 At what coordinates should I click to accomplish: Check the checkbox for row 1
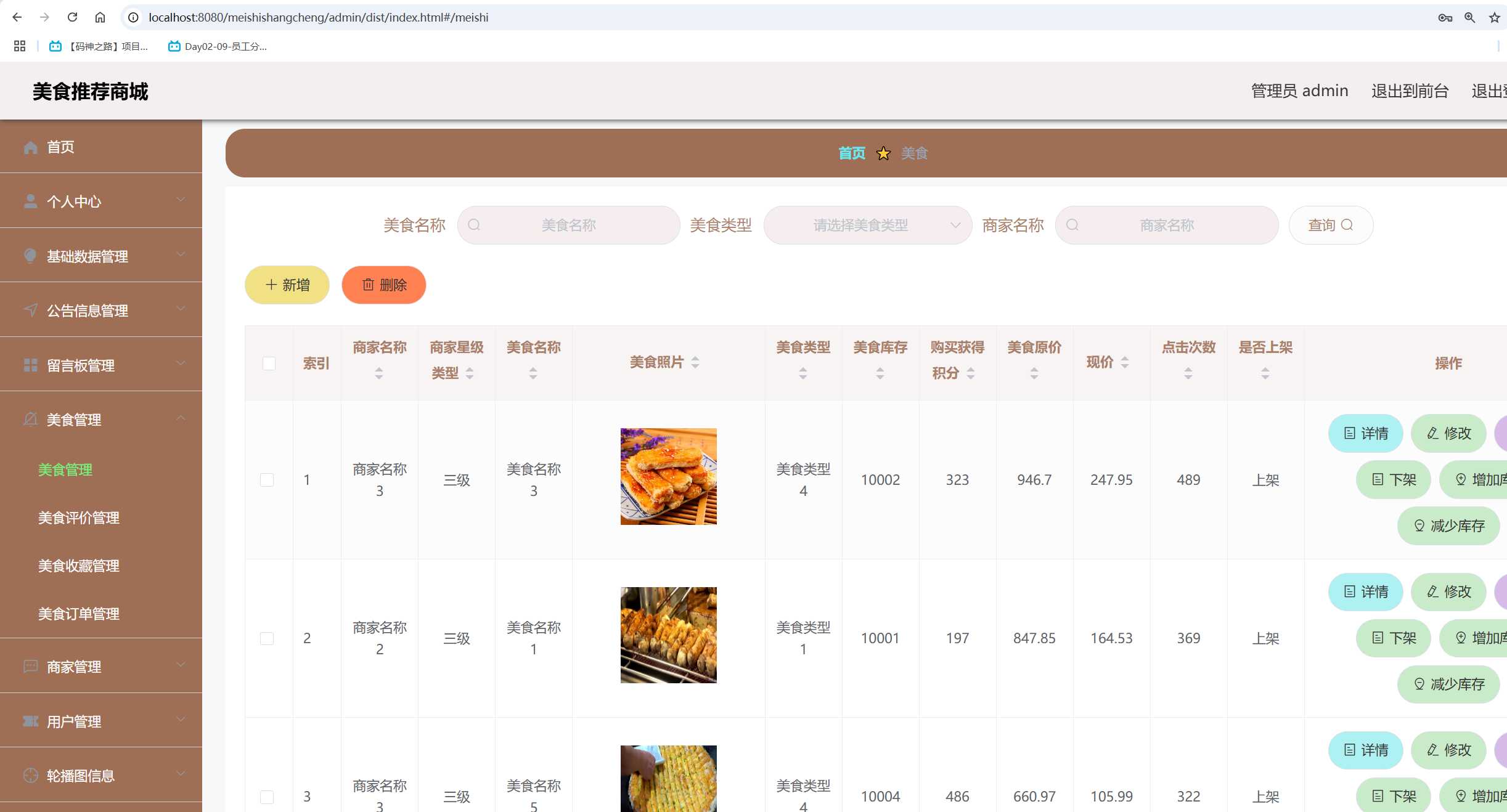[x=267, y=480]
